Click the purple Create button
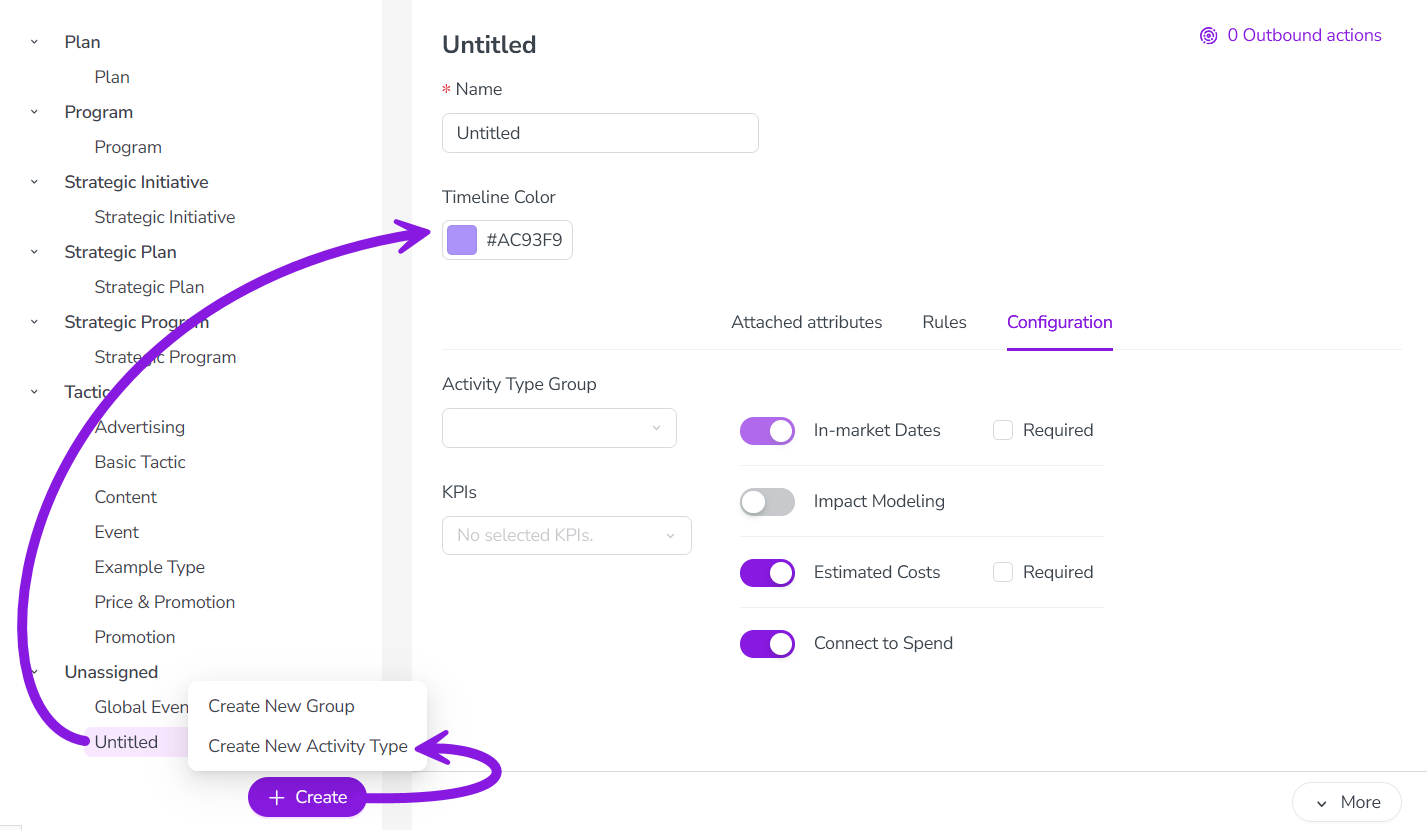Viewport: 1427px width, 830px height. tap(307, 797)
